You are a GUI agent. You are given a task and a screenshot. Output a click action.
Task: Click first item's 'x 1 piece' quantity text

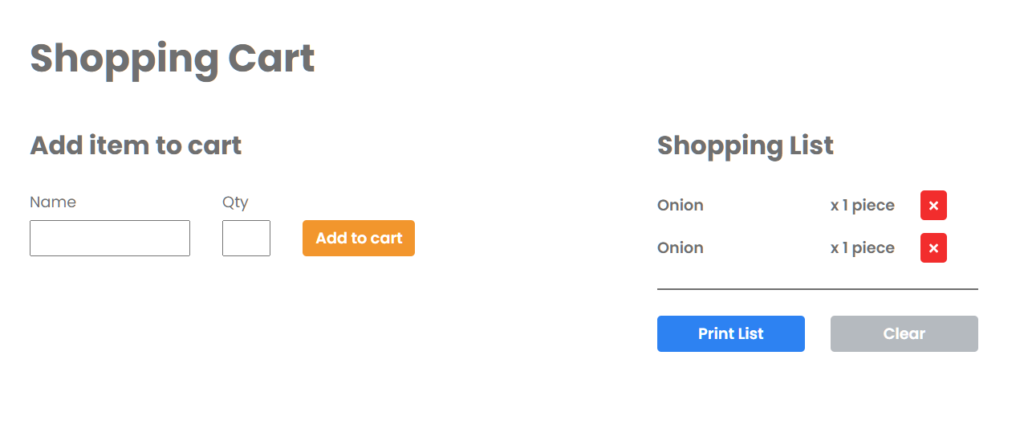[862, 206]
